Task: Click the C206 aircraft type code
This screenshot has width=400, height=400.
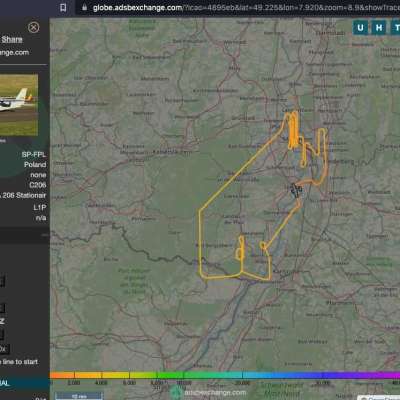Action: 37,185
